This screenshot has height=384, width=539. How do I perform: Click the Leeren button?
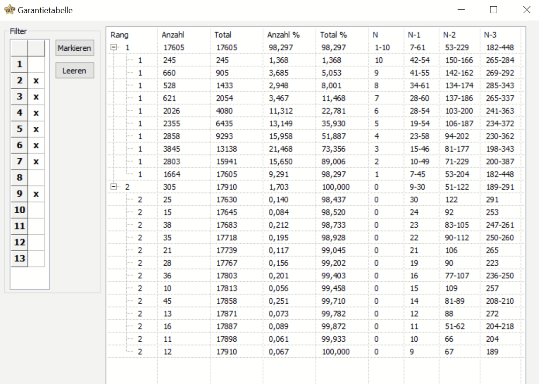(74, 71)
